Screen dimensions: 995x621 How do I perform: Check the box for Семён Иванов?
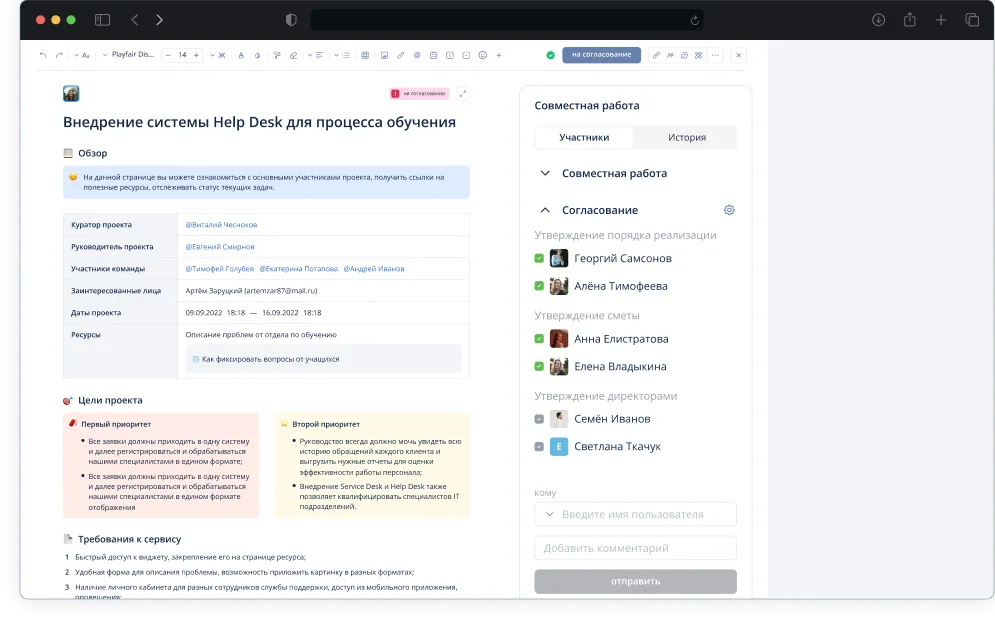pos(539,419)
